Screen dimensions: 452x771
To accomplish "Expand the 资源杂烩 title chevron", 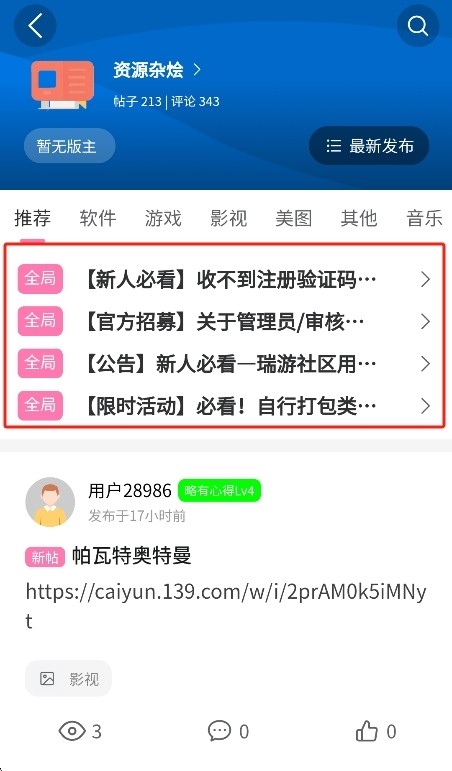I will tap(197, 69).
